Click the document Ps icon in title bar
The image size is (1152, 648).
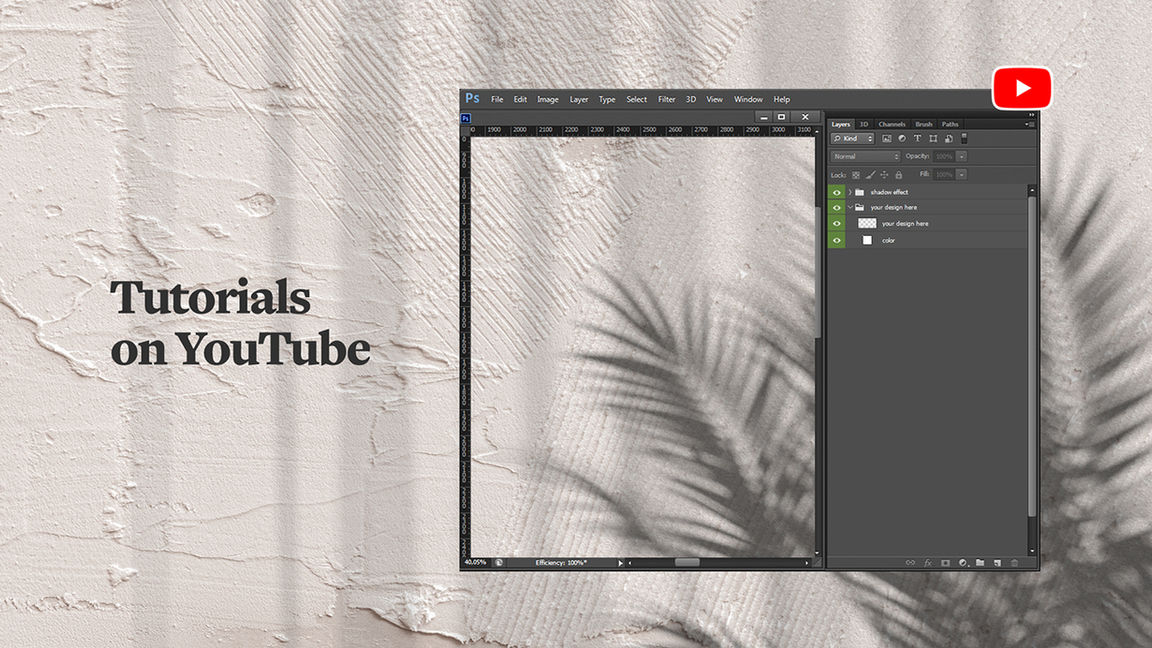[466, 118]
